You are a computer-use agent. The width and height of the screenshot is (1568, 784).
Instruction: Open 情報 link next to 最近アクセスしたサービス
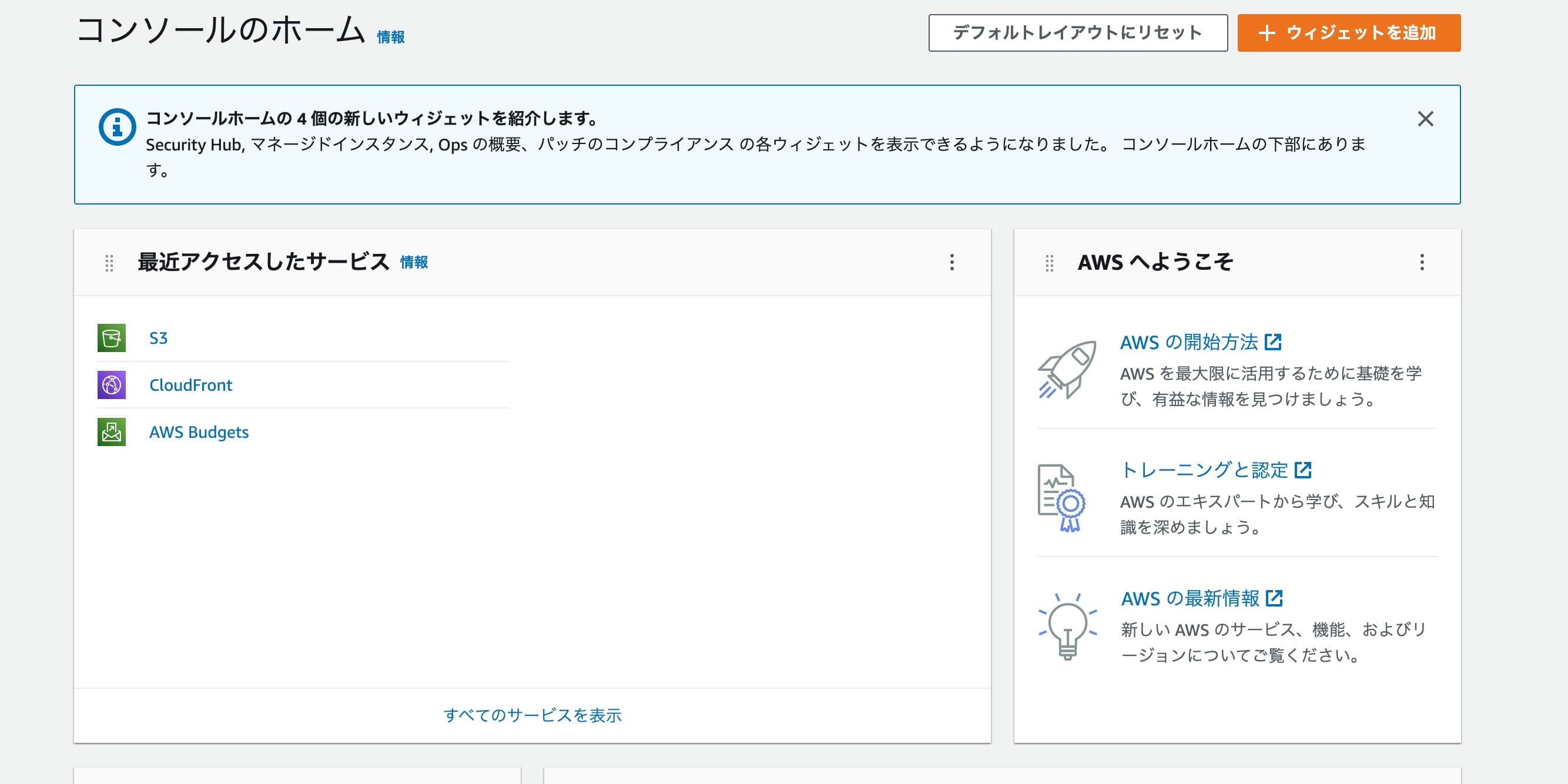click(x=414, y=262)
